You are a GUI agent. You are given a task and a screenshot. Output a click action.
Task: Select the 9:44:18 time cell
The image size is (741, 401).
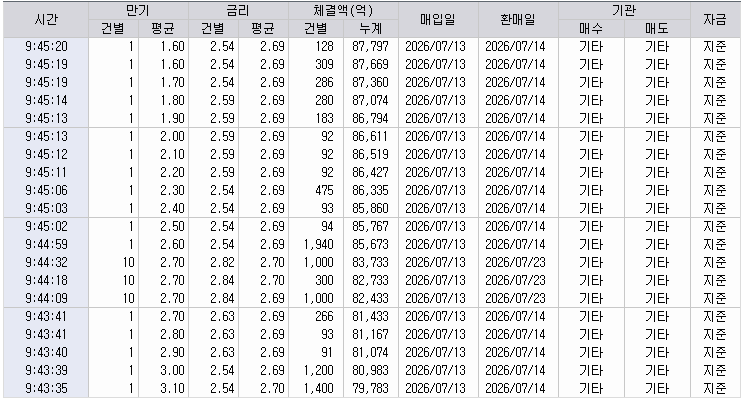[x=46, y=280]
